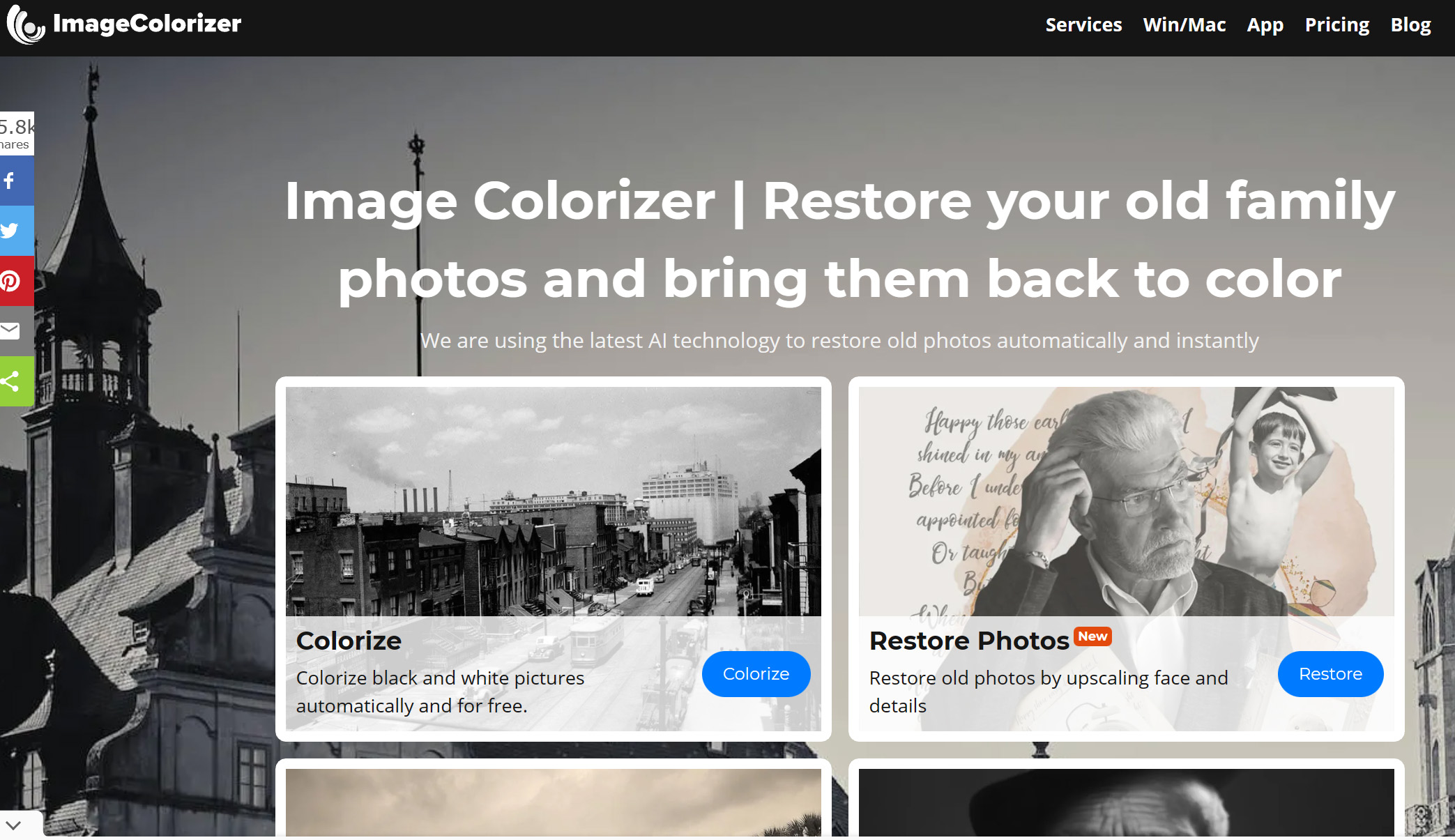
Task: Click the ImageColorizer swirl logo icon
Action: tap(26, 24)
